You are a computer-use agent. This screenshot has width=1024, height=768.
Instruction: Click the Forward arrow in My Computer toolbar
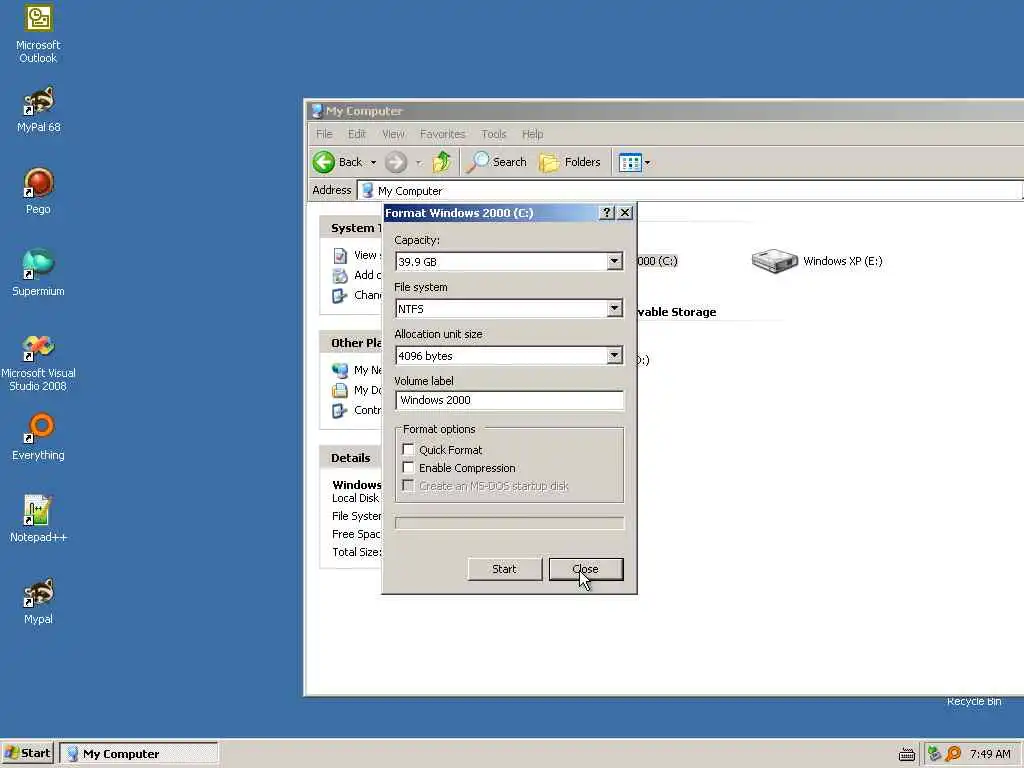click(396, 162)
